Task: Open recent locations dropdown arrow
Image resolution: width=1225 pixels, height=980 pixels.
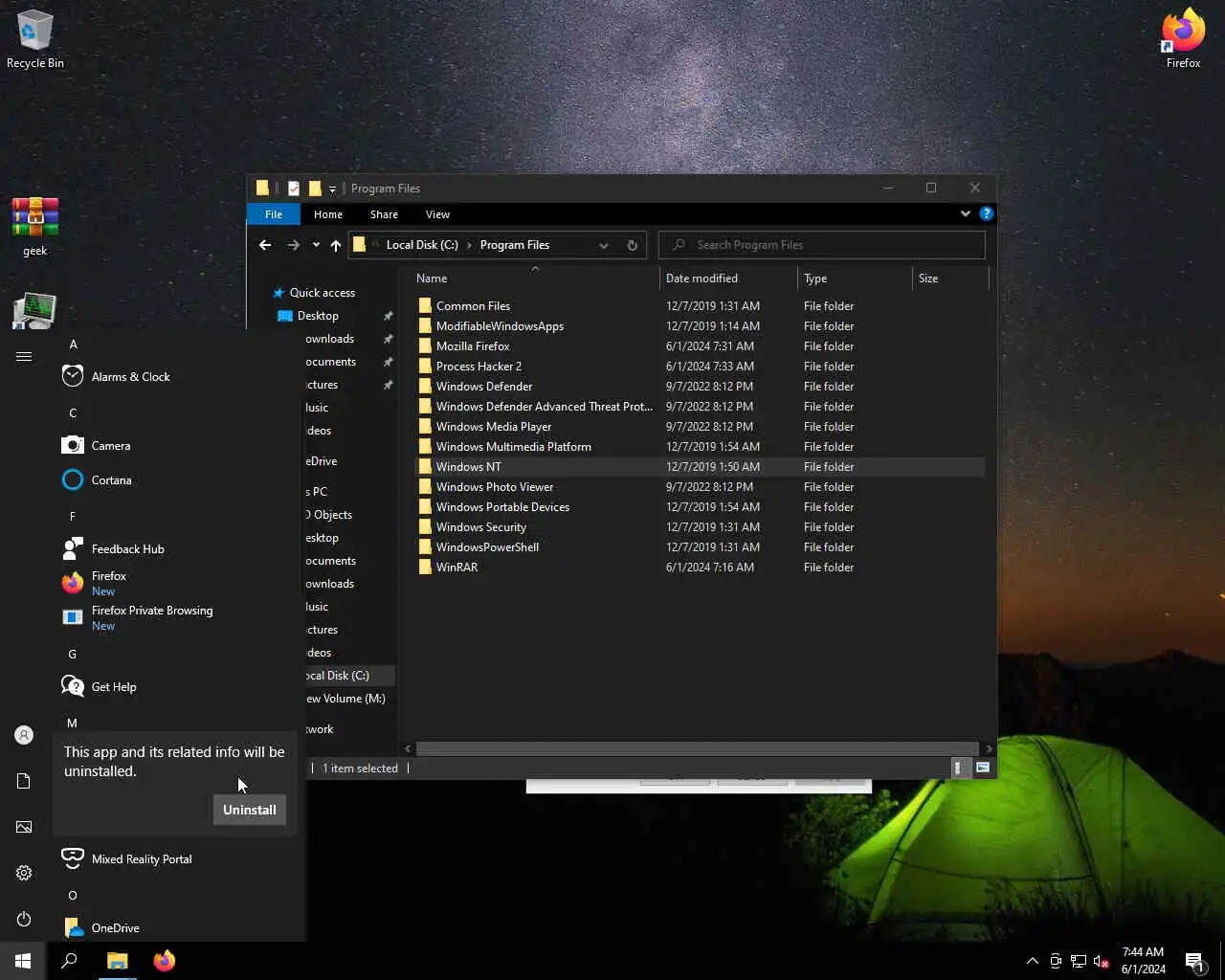Action: 316,245
